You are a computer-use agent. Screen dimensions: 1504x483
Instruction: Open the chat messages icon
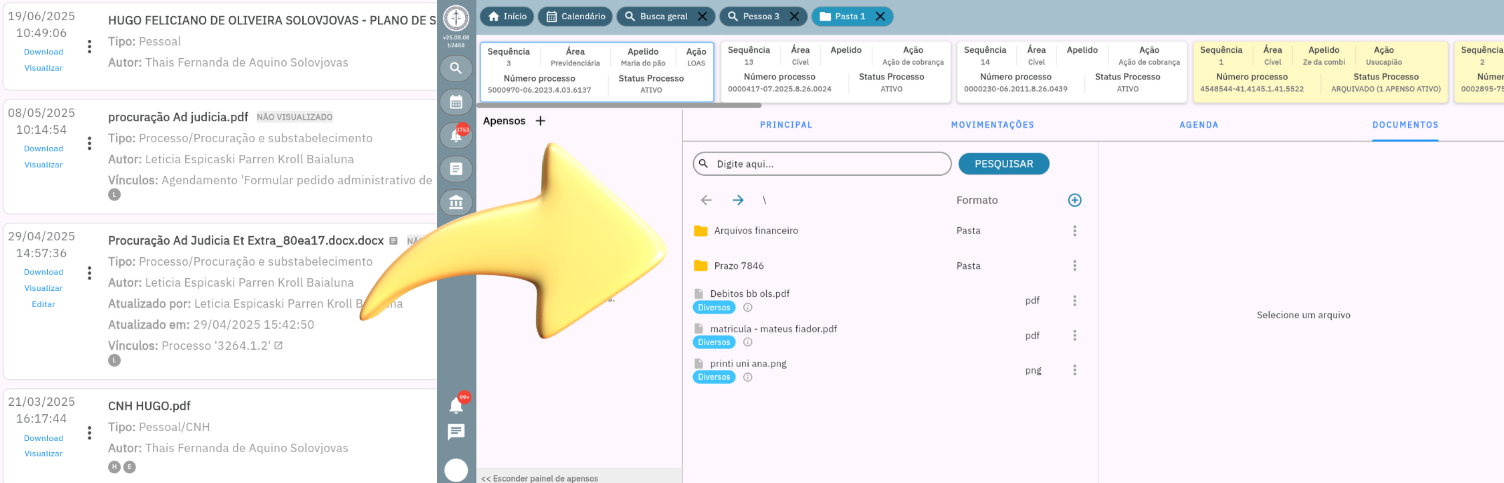pyautogui.click(x=456, y=432)
